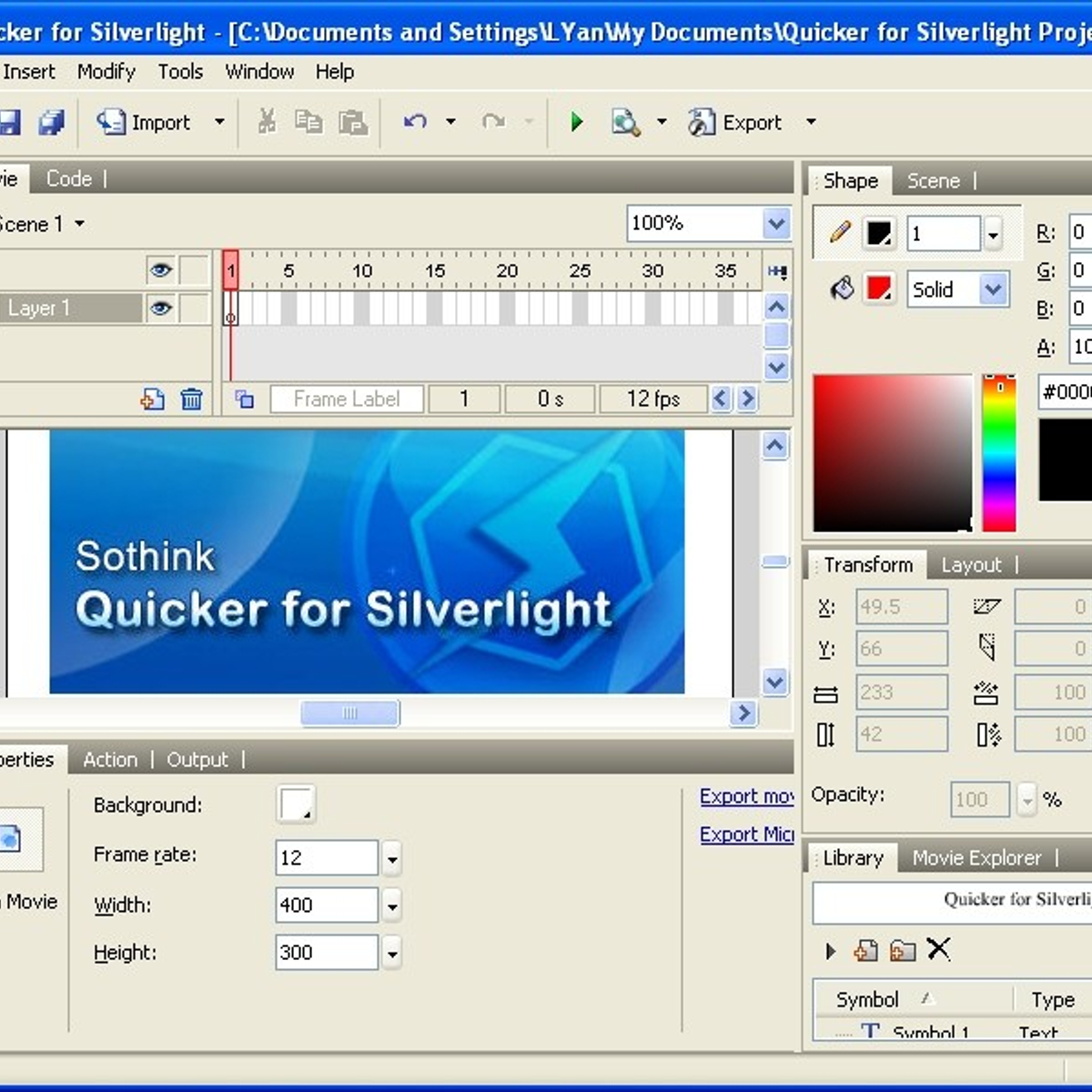The height and width of the screenshot is (1092, 1092).
Task: Toggle visibility of all layers via header eye
Action: click(161, 270)
